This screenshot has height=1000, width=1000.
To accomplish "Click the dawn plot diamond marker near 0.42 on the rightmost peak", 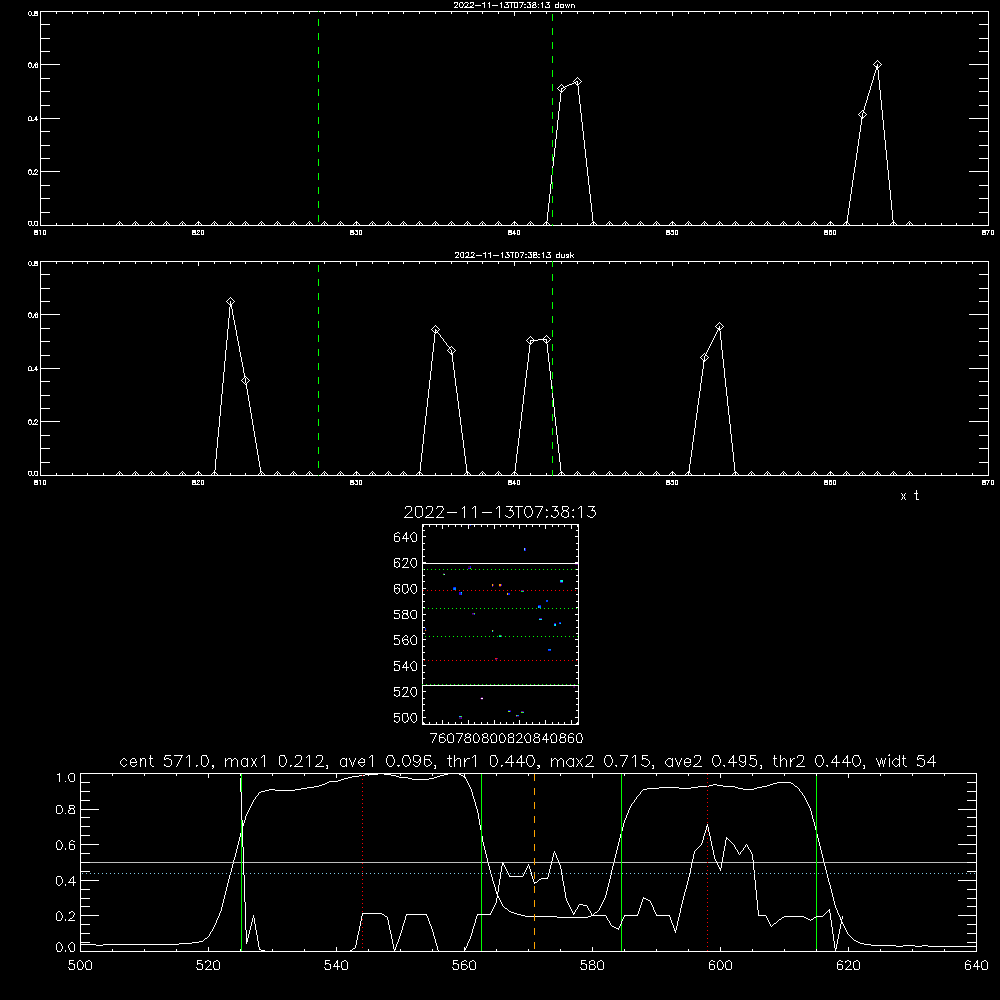I will tap(862, 115).
